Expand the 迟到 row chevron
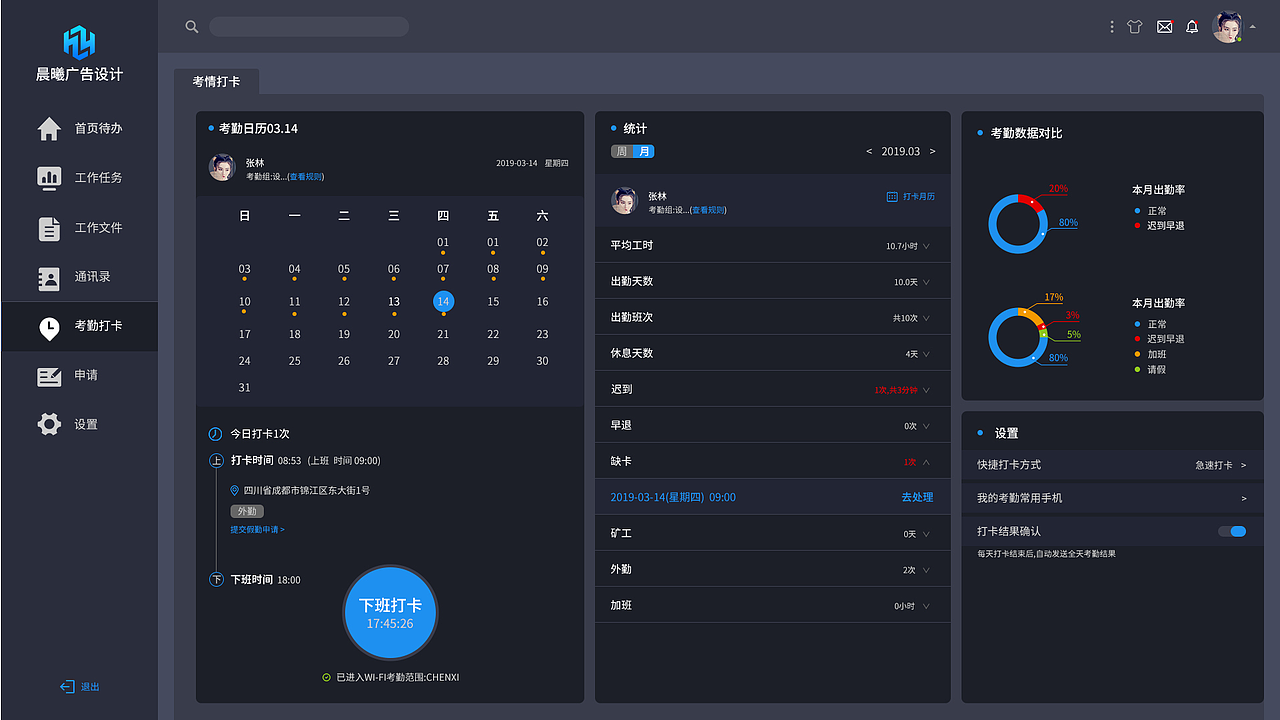1280x720 pixels. (926, 390)
